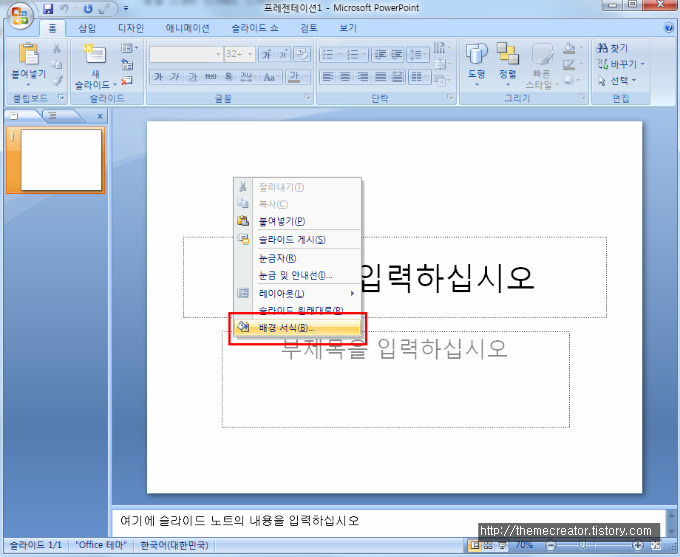
Task: Click the Reset slide icon
Action: point(127,65)
